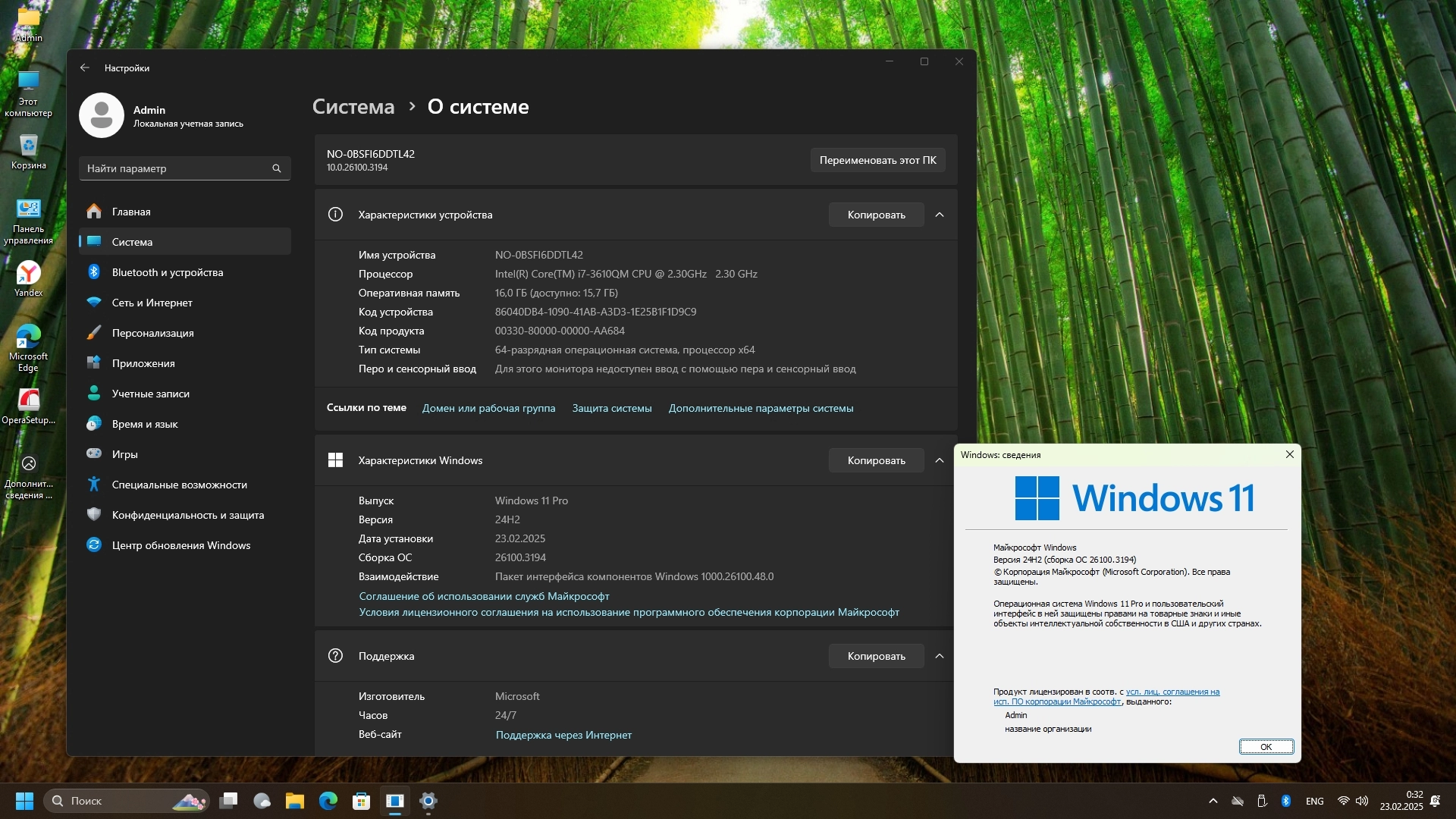1456x819 pixels.
Task: Click the search magnifier in Найти параметр
Action: (277, 168)
